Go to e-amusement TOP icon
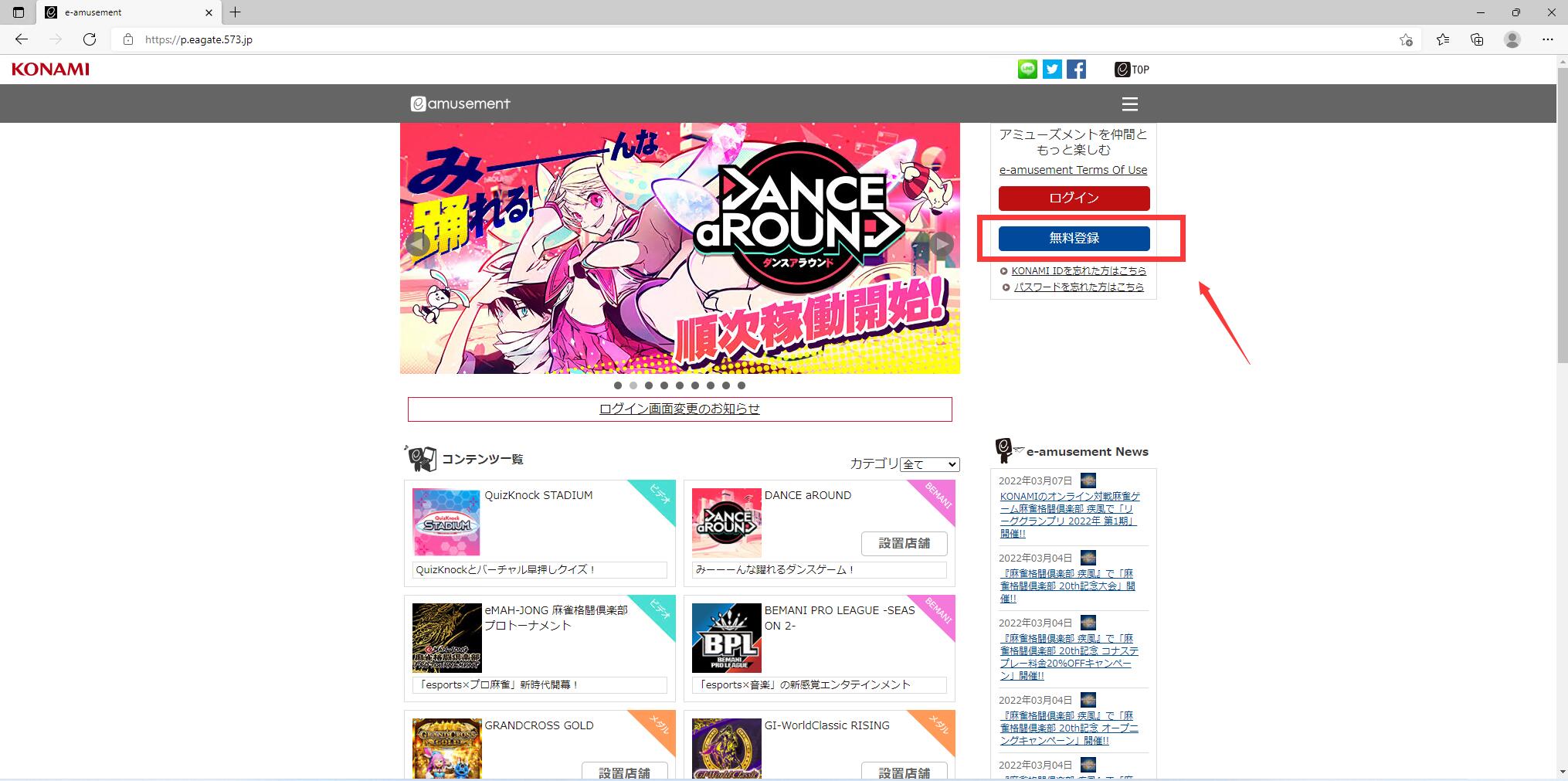 coord(1132,70)
